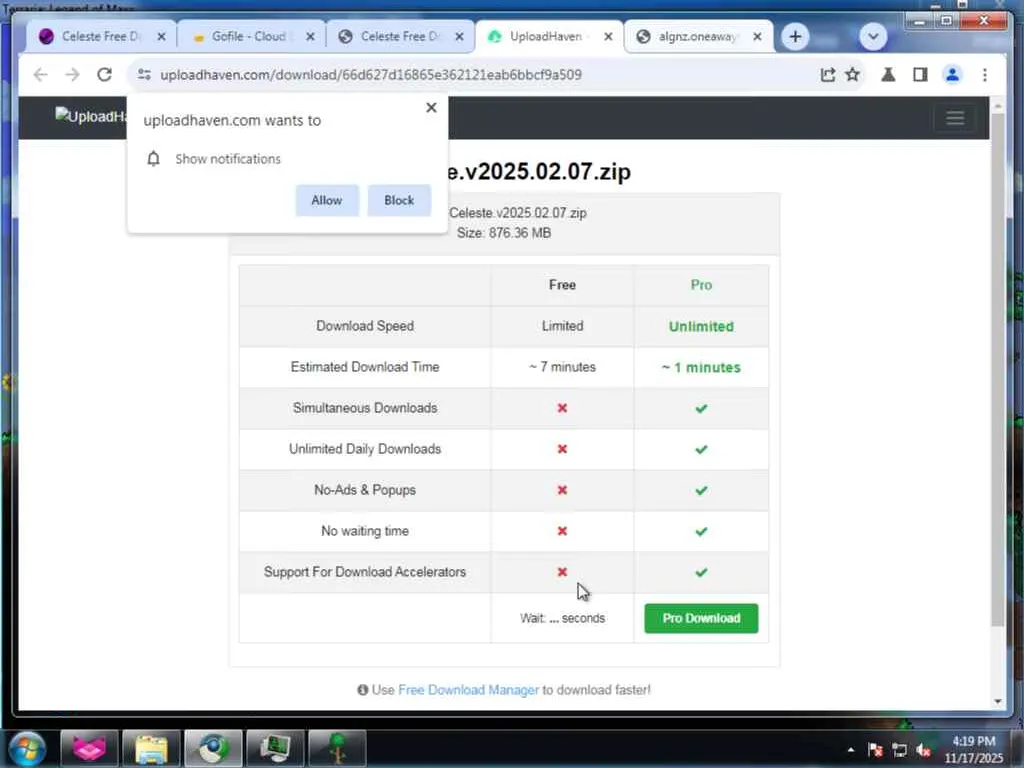1024x768 pixels.
Task: Open Chrome labs flask icon
Action: (x=888, y=74)
